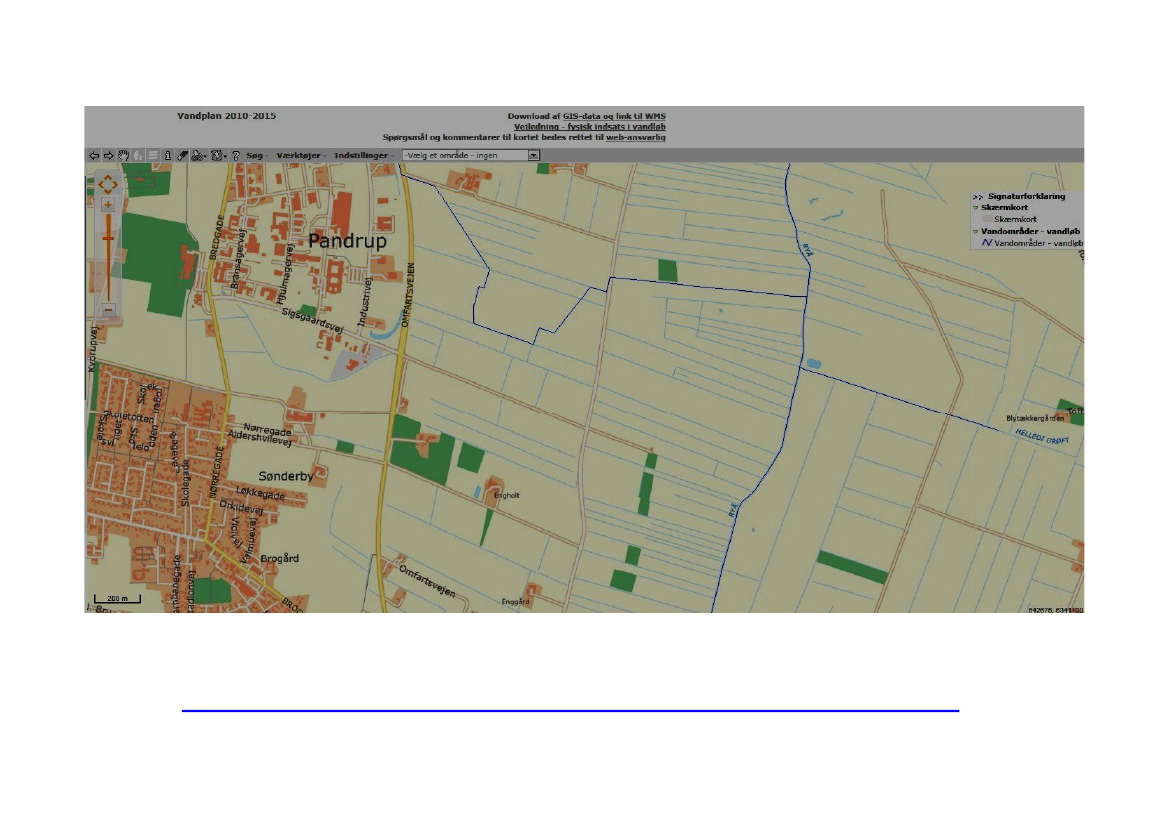Click the Brogård label on map
The width and height of the screenshot is (1169, 827).
pos(280,558)
